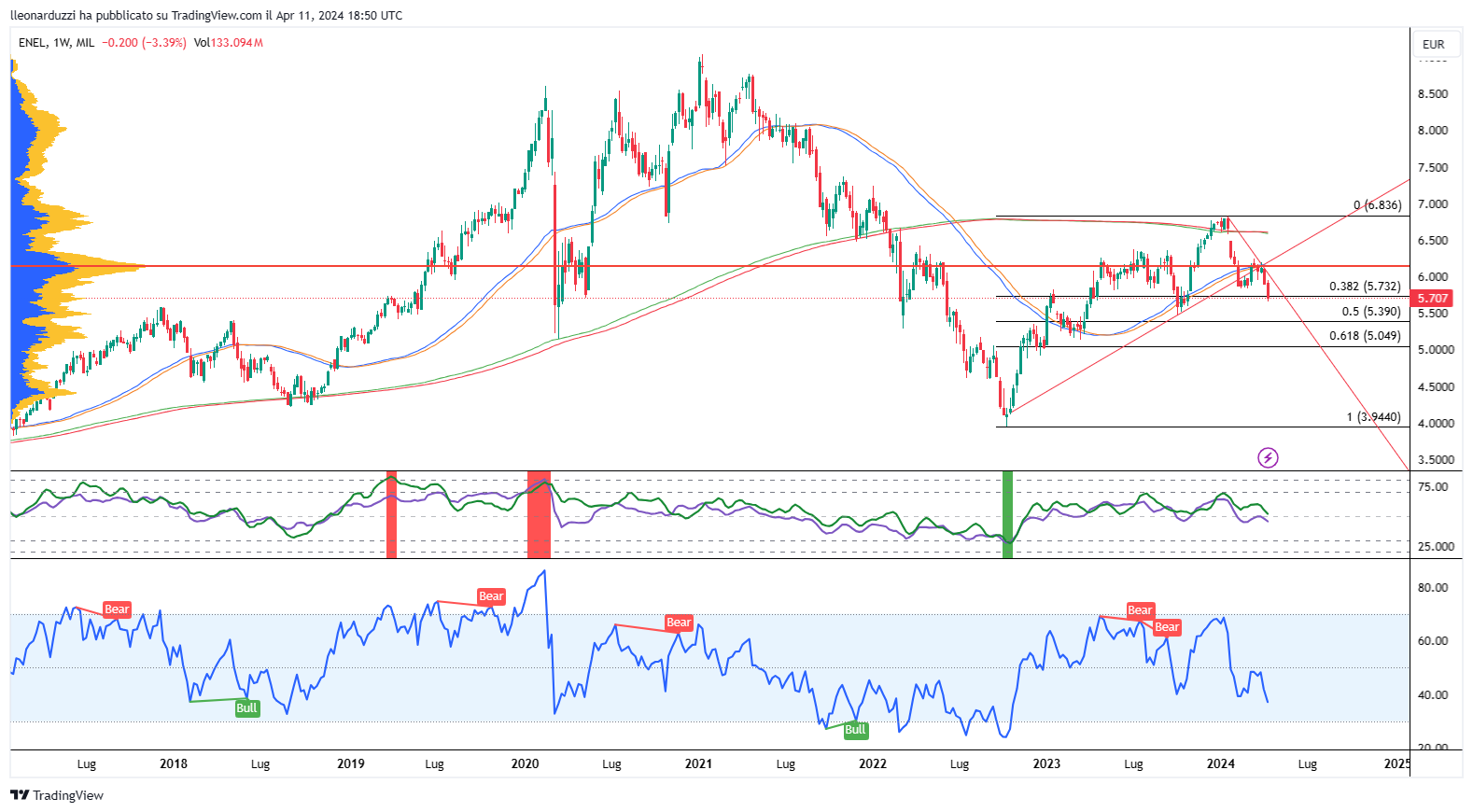Click the Bear label on the 2017 RSI peak
Image resolution: width=1473 pixels, height=812 pixels.
pyautogui.click(x=117, y=609)
